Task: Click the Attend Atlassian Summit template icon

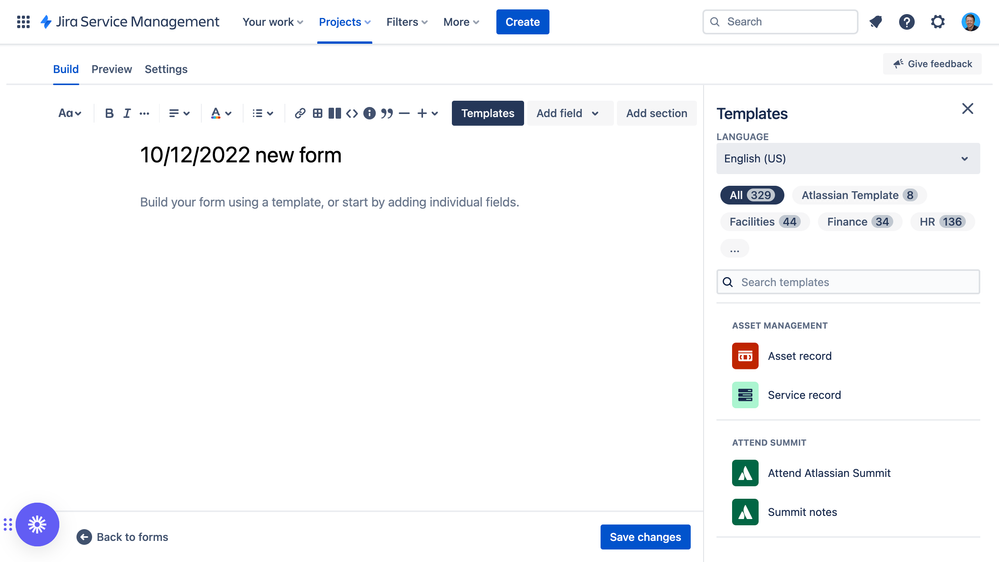Action: 745,473
